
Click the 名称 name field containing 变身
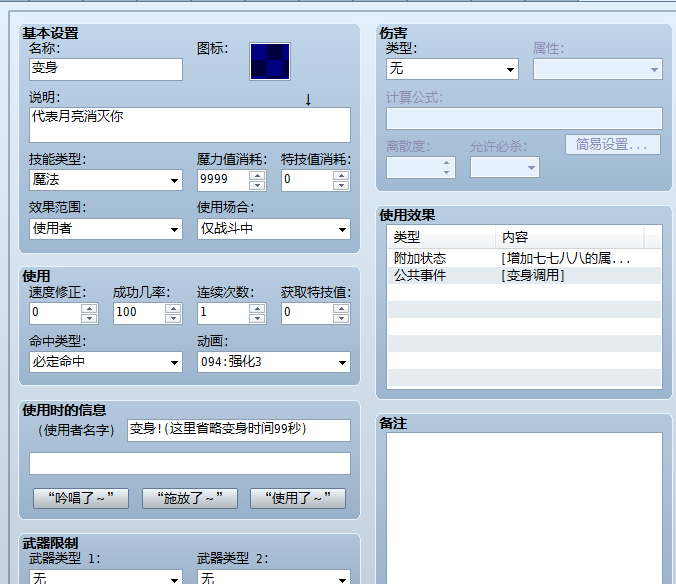tap(106, 69)
